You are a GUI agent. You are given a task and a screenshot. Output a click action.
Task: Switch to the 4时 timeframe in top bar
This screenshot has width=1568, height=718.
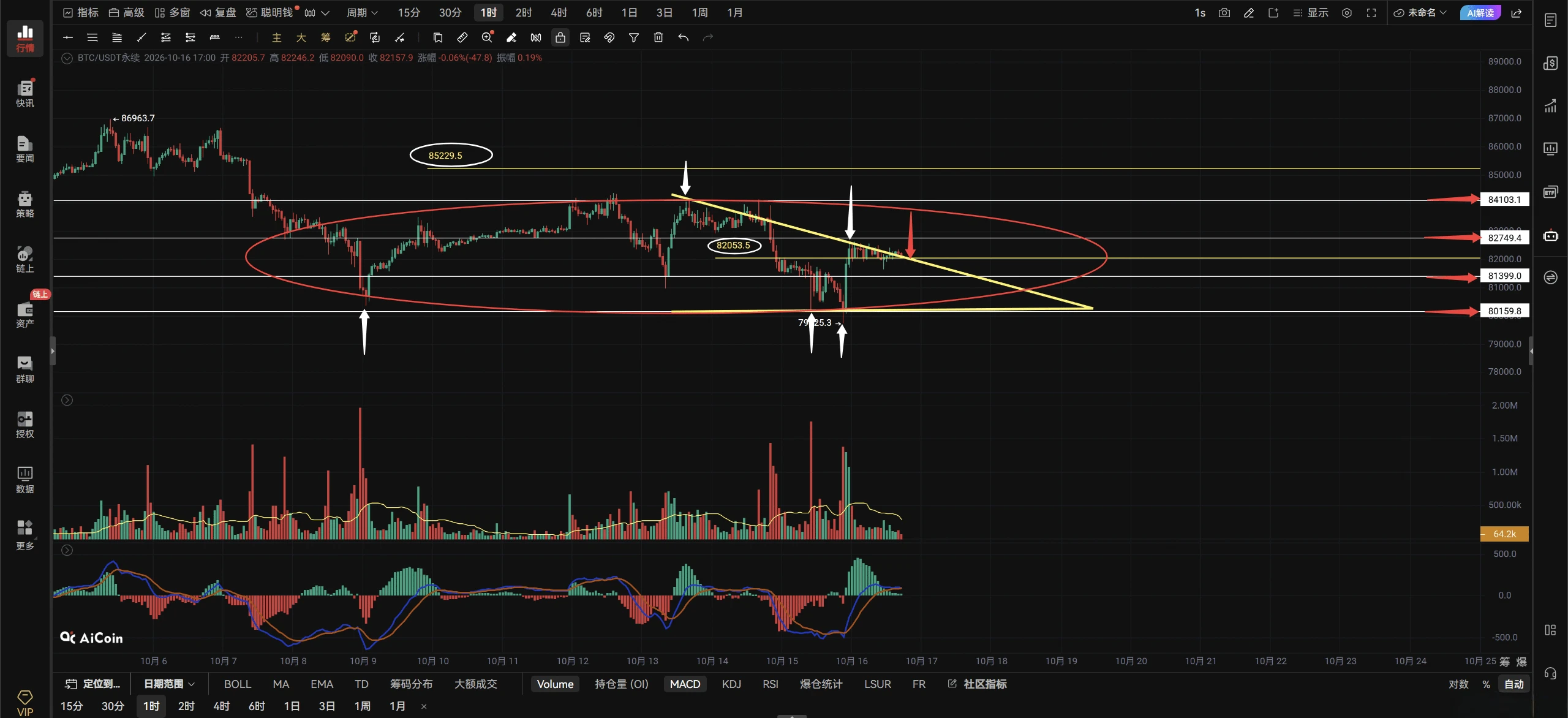(x=559, y=12)
